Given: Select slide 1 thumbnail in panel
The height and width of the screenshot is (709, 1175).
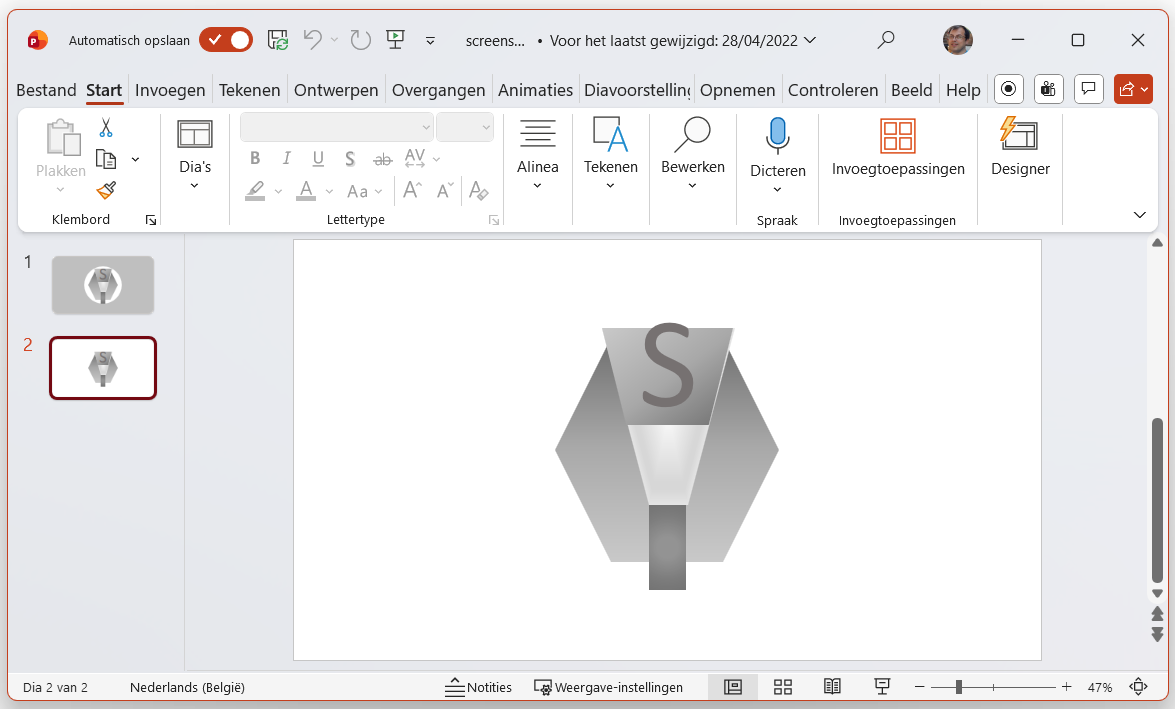Looking at the screenshot, I should (103, 284).
